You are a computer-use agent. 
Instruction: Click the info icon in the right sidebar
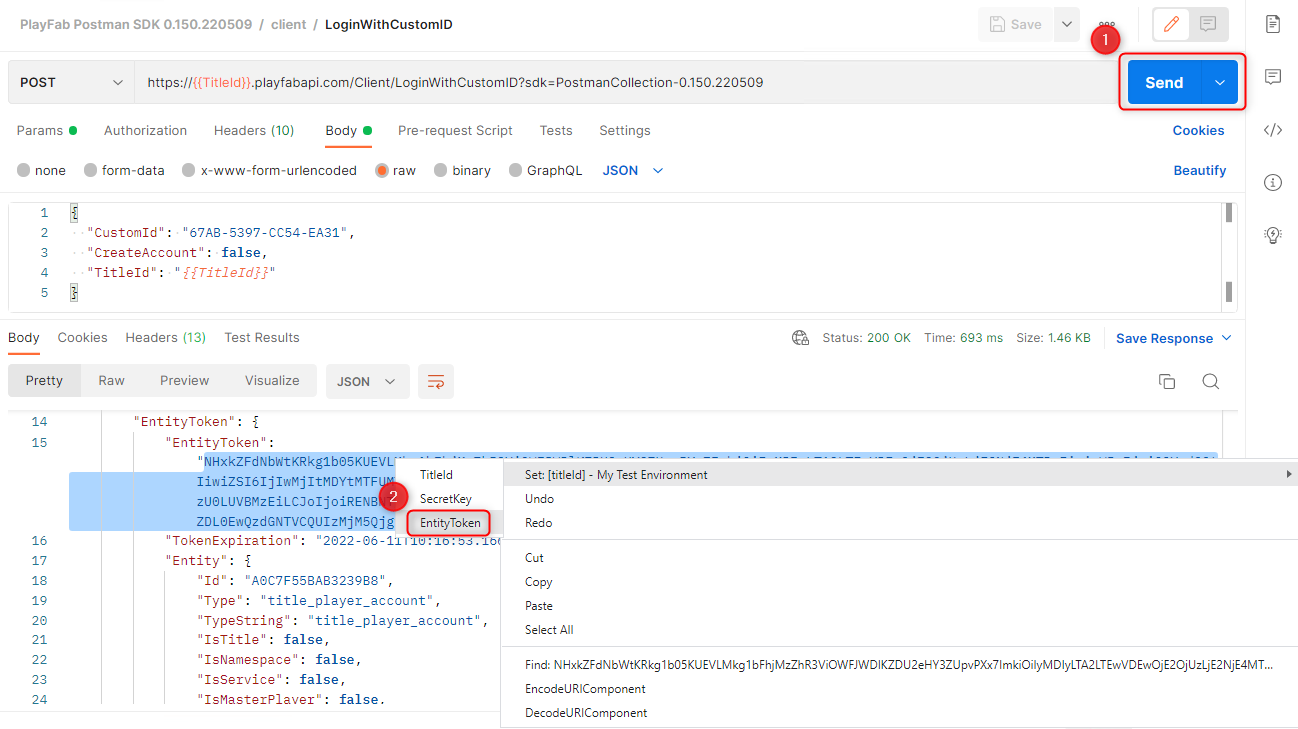1272,183
